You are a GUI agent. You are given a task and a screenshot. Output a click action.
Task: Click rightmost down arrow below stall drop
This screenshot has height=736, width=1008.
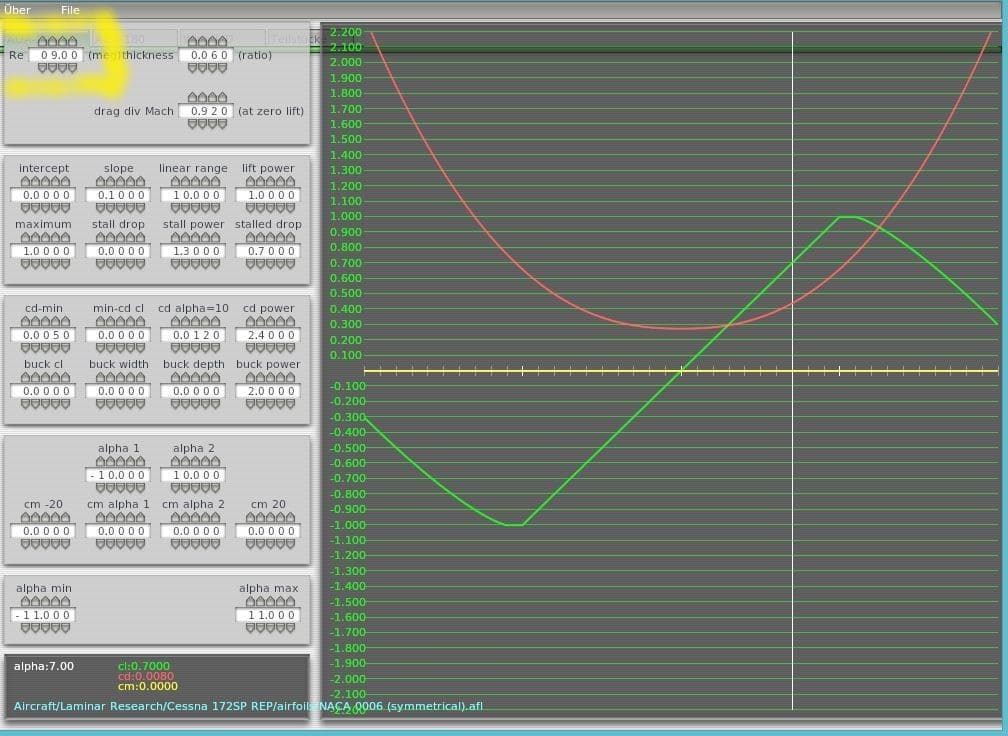[x=140, y=264]
